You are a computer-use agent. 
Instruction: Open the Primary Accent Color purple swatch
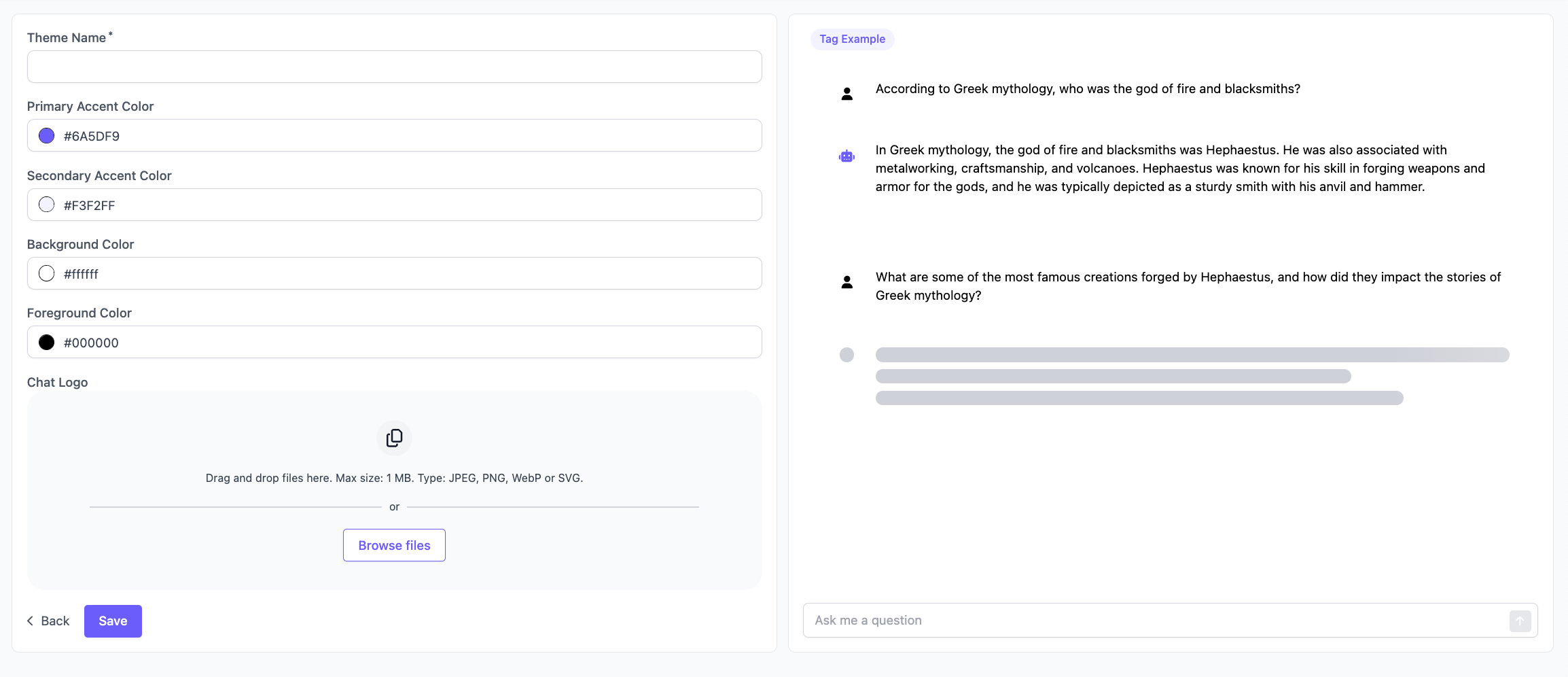(x=47, y=136)
